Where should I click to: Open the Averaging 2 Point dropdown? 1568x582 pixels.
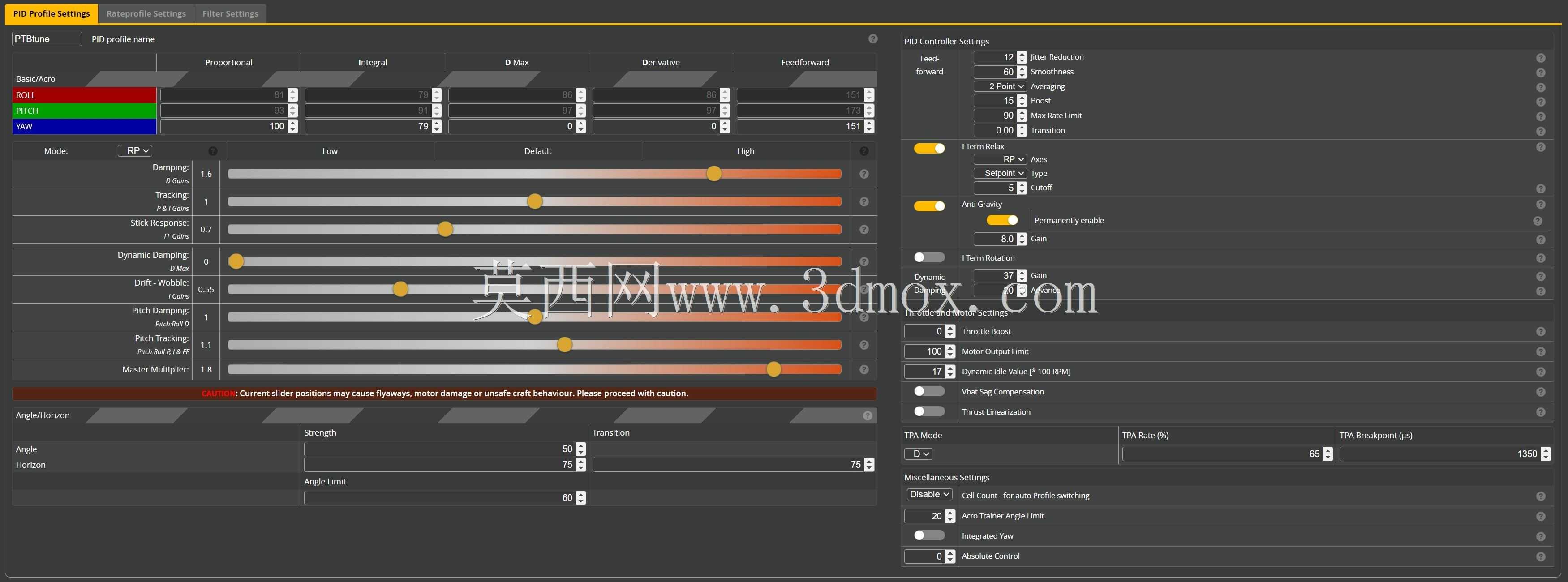click(x=1000, y=86)
